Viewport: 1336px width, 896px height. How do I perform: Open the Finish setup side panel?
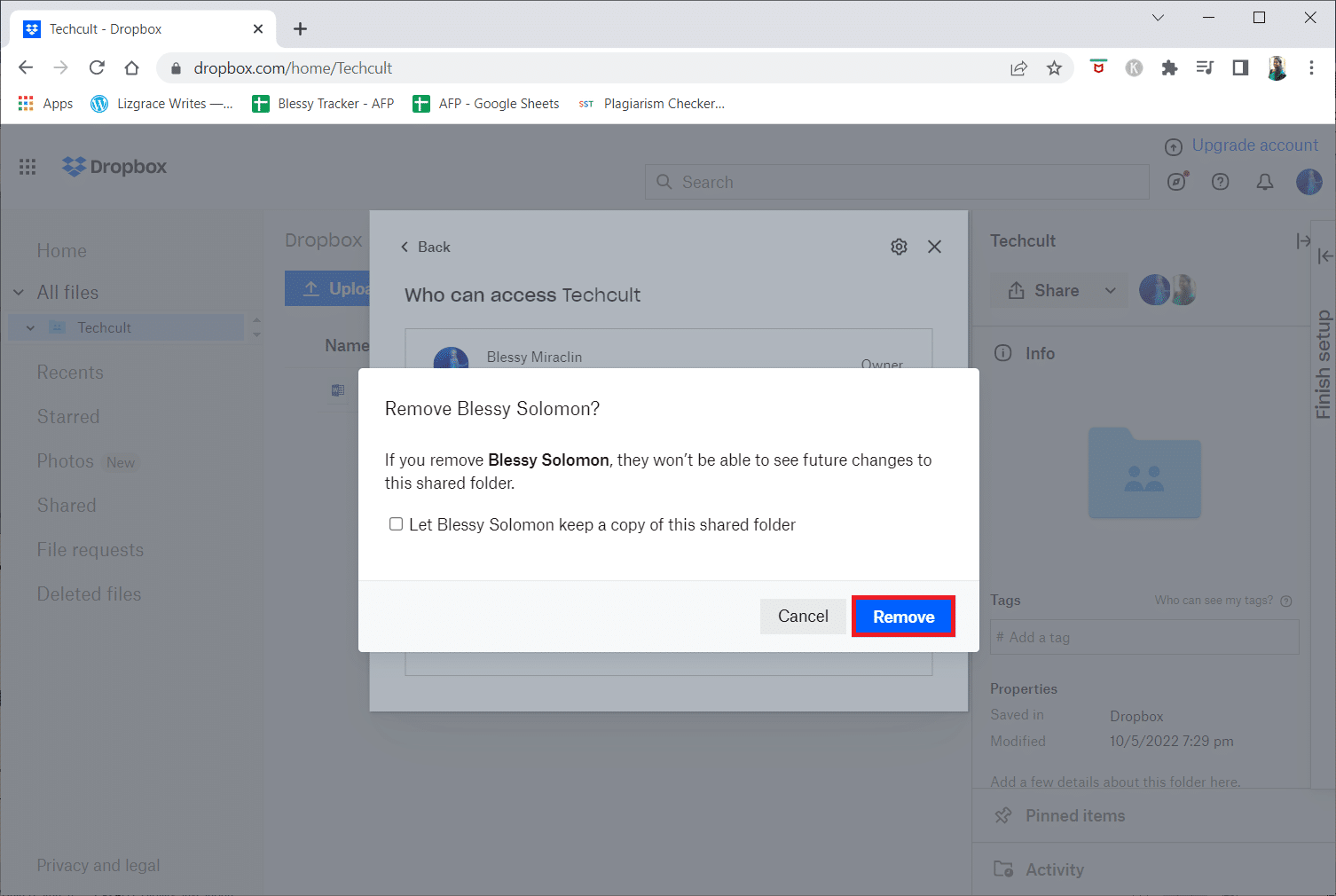tap(1324, 364)
